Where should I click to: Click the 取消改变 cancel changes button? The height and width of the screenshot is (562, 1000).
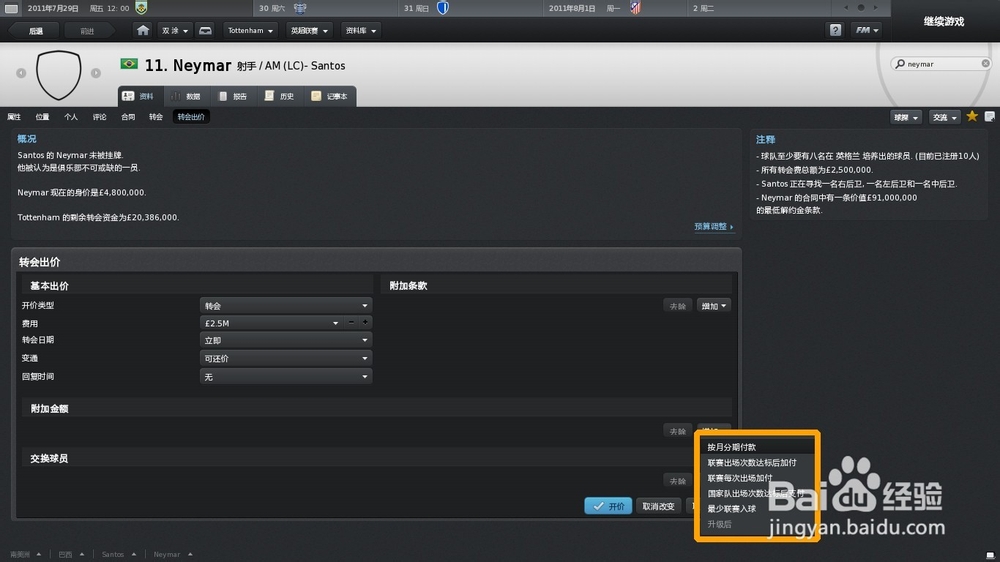658,506
